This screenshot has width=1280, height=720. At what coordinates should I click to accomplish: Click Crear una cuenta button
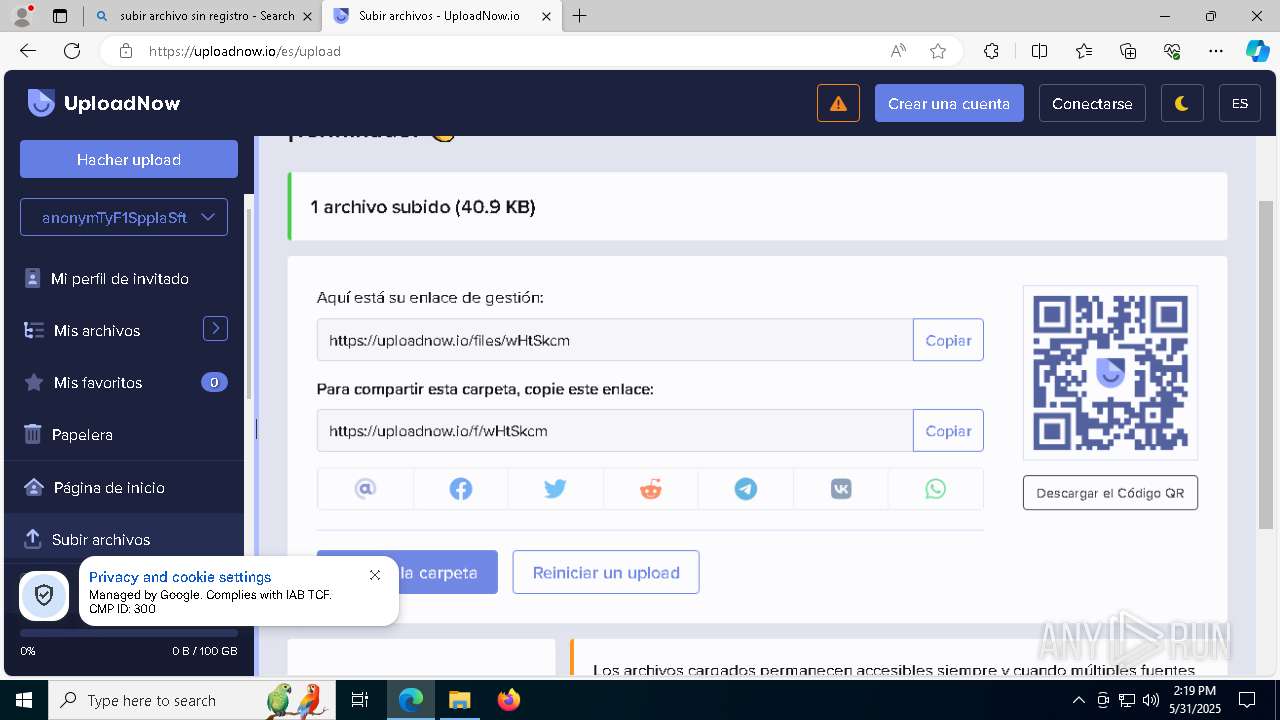949,103
